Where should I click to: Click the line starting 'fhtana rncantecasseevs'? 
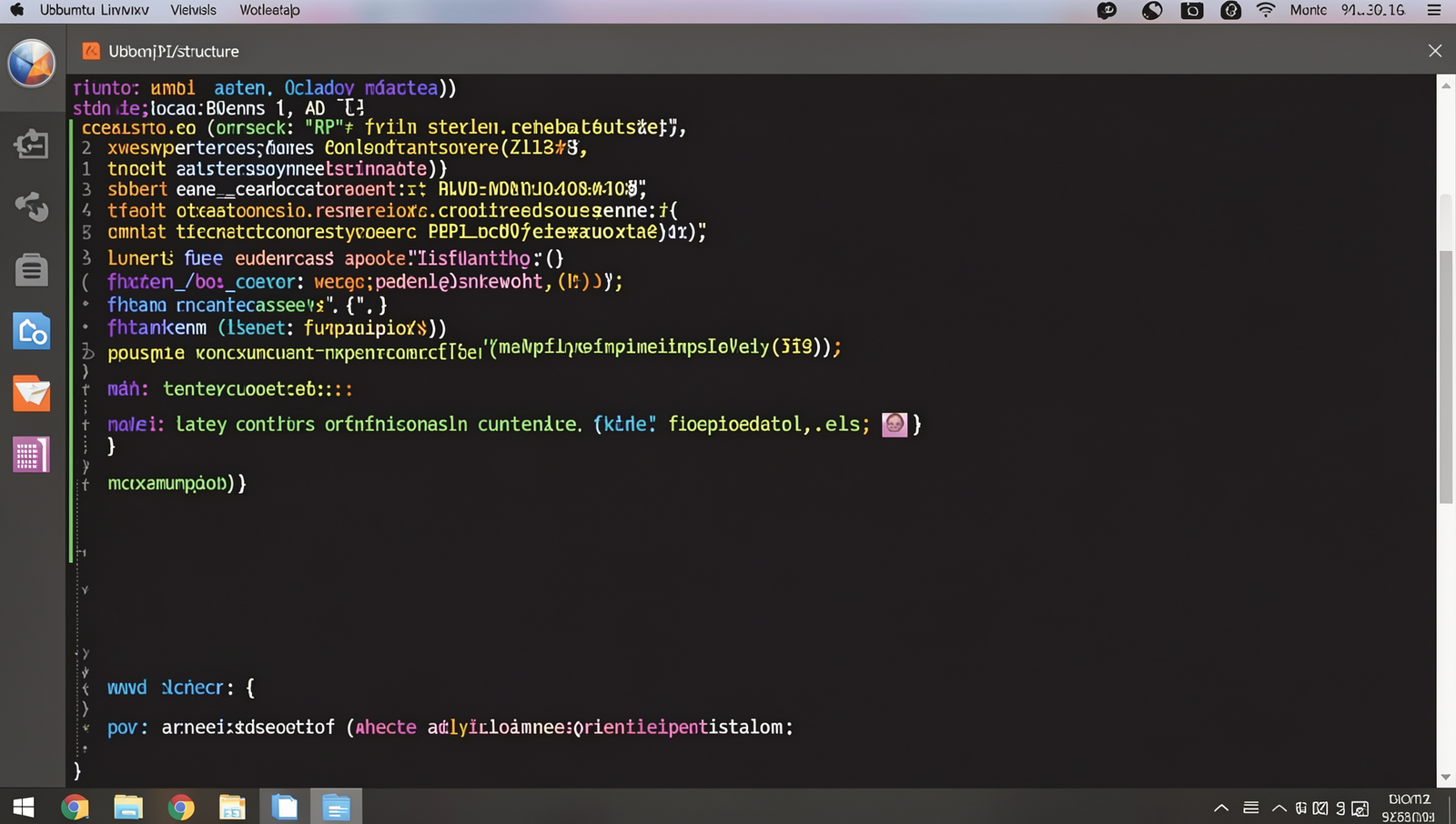pos(248,305)
